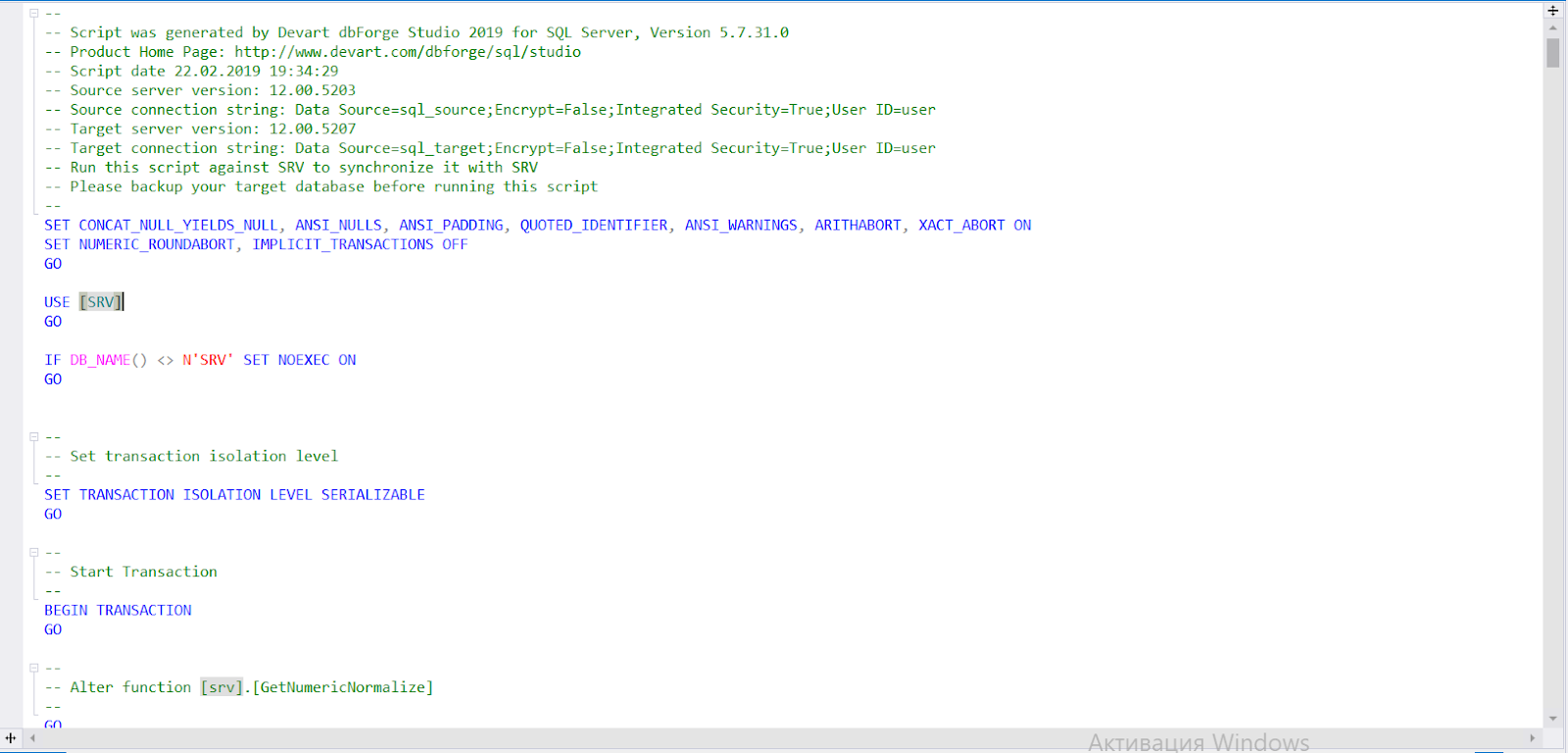
Task: Click the vertical split handle at bottom-left corner
Action: tap(11, 737)
